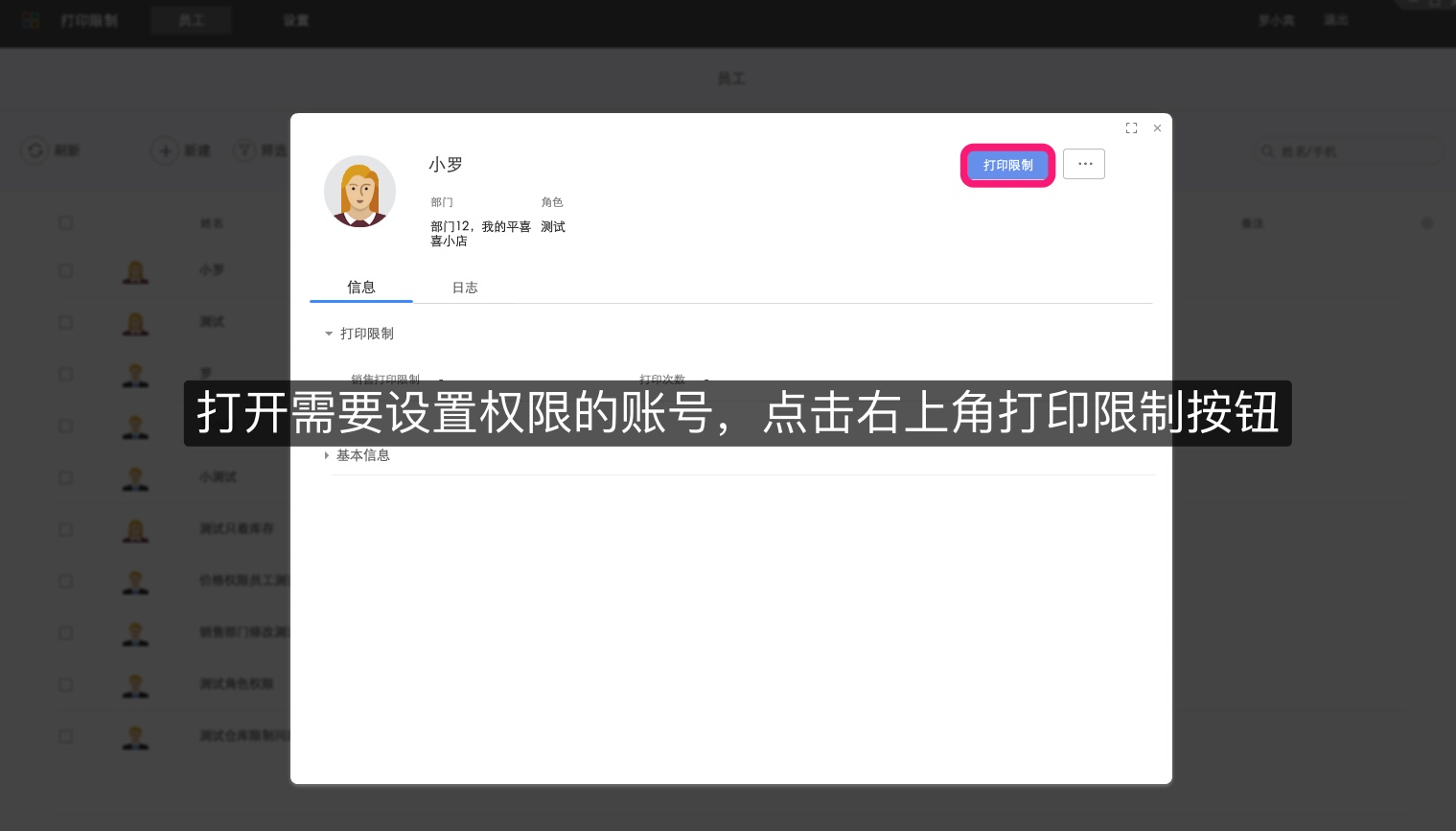Click the 小测试 name in the list

coord(218,477)
